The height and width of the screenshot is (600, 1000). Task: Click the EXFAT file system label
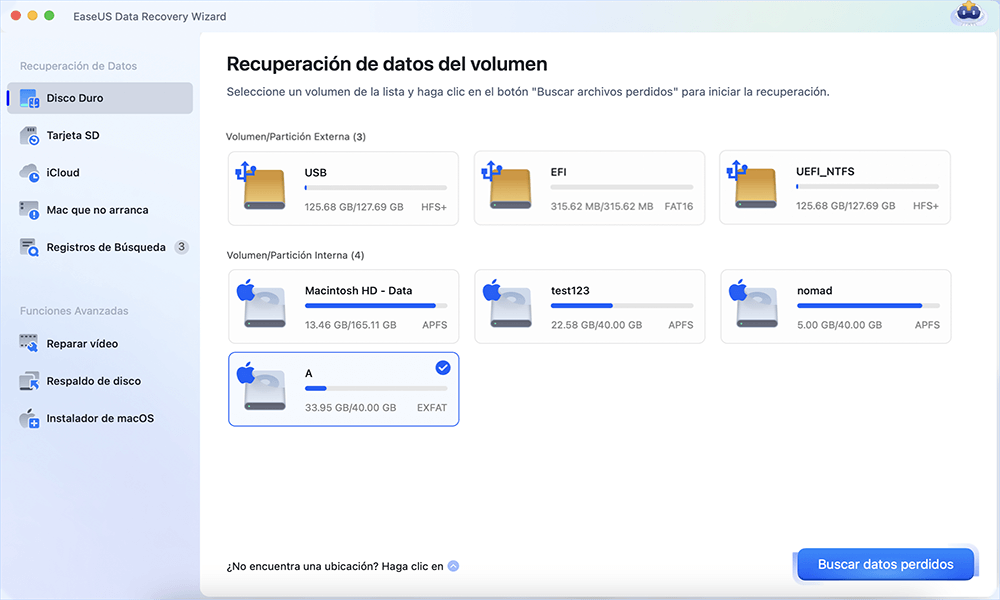pos(432,408)
